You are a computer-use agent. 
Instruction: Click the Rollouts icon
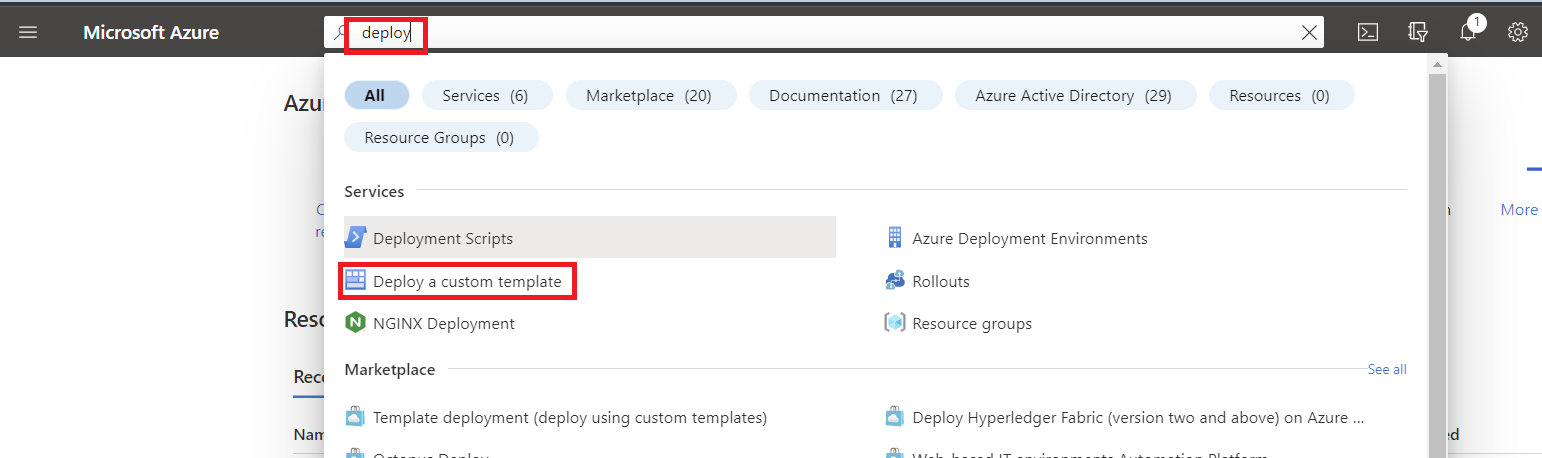pyautogui.click(x=895, y=281)
